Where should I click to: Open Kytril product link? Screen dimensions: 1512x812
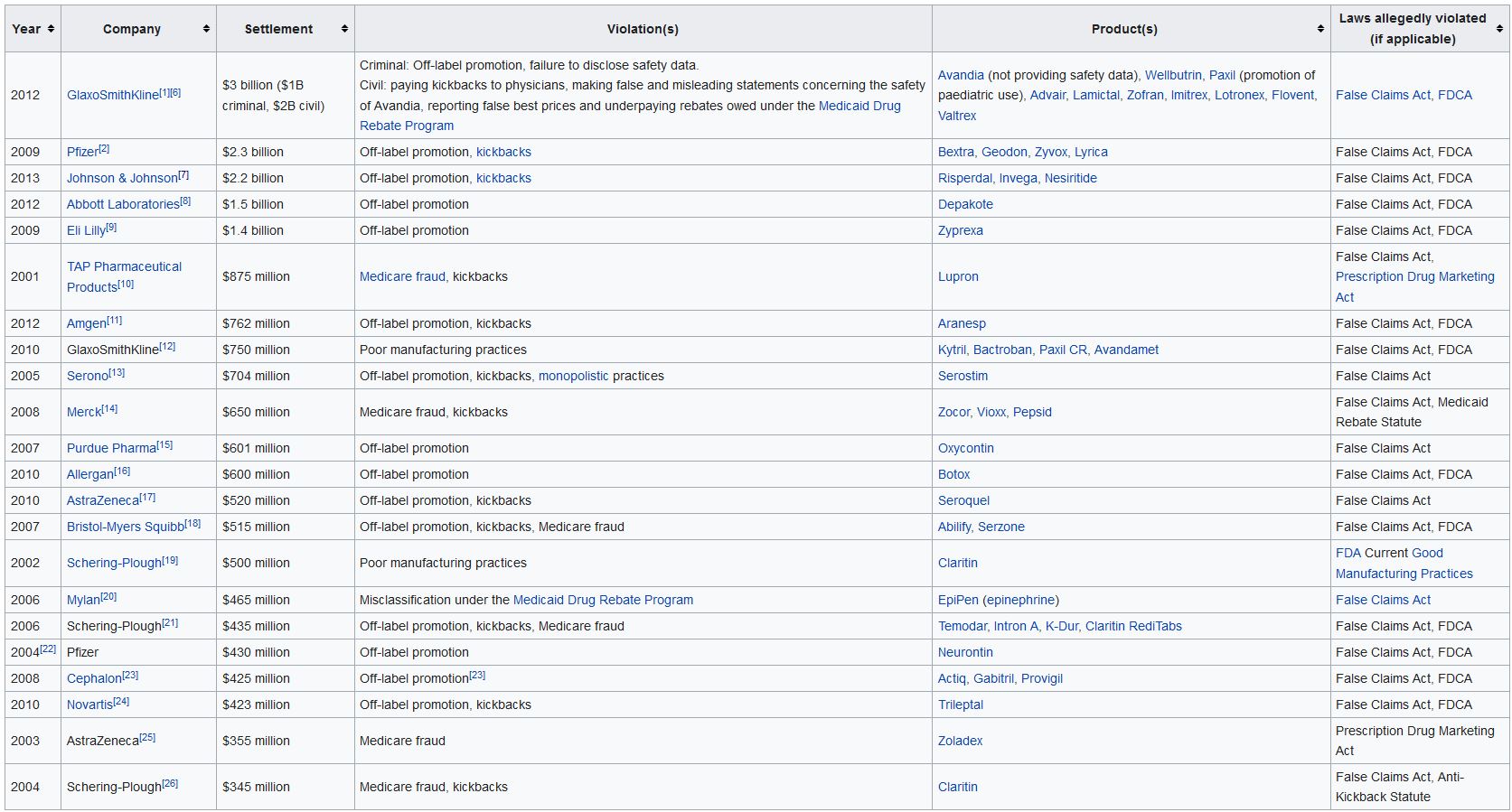[952, 350]
